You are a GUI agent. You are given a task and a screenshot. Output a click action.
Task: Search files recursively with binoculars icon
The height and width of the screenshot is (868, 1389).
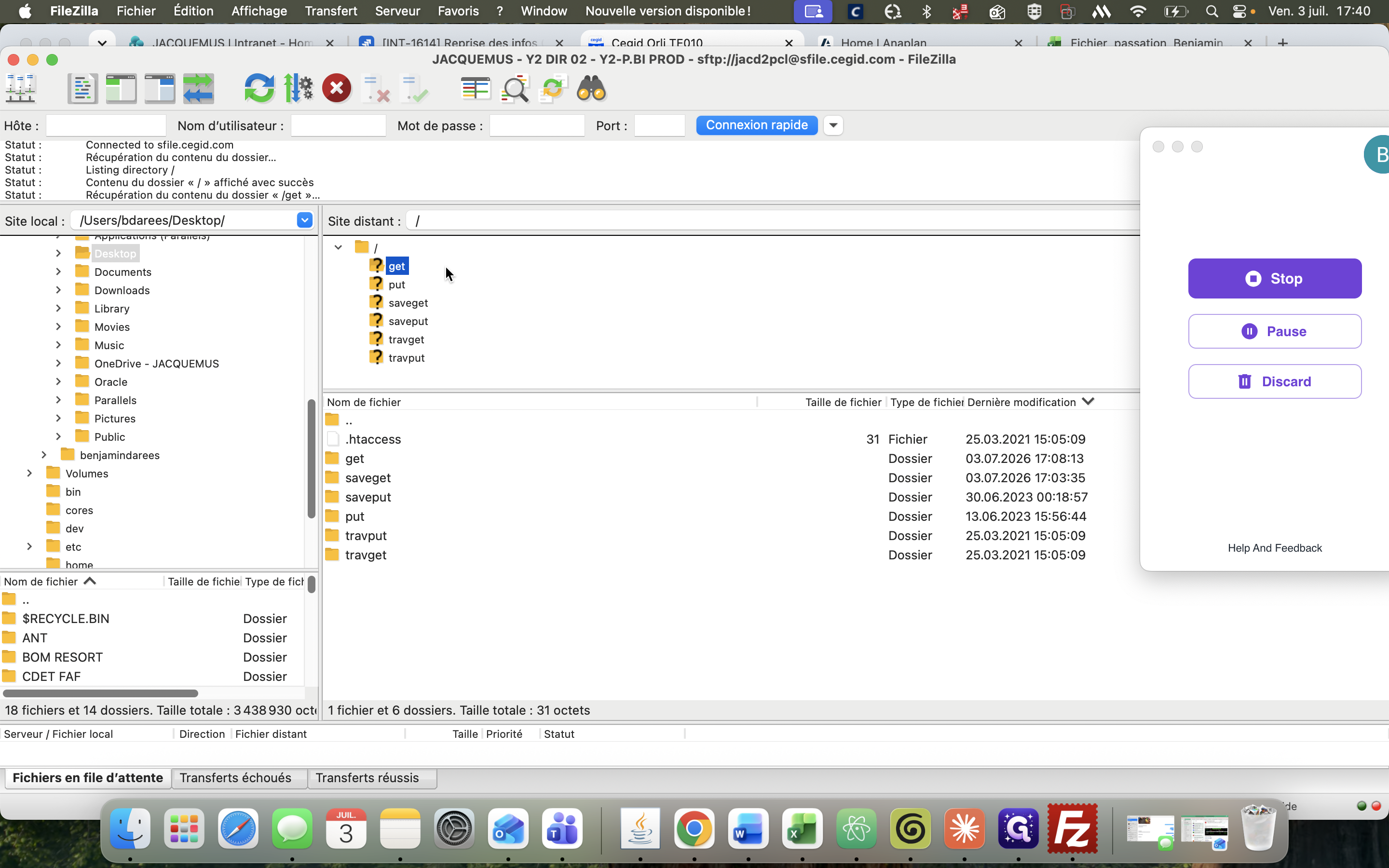592,89
